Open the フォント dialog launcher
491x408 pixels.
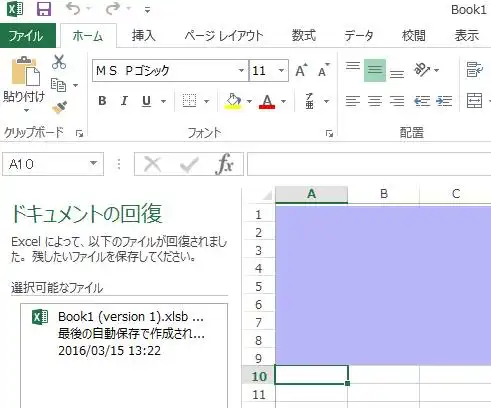coord(329,134)
